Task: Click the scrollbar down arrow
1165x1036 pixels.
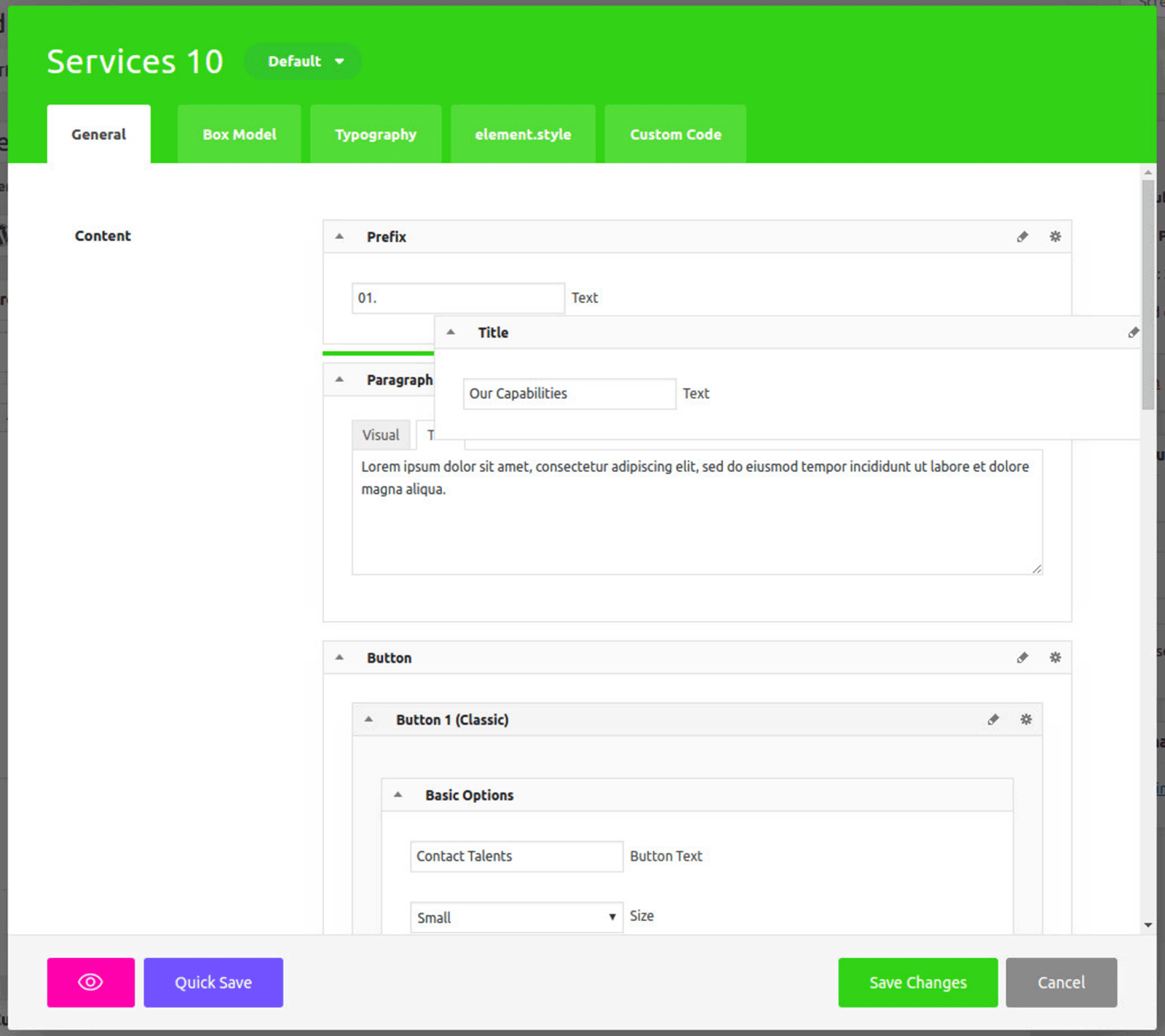Action: [1148, 925]
